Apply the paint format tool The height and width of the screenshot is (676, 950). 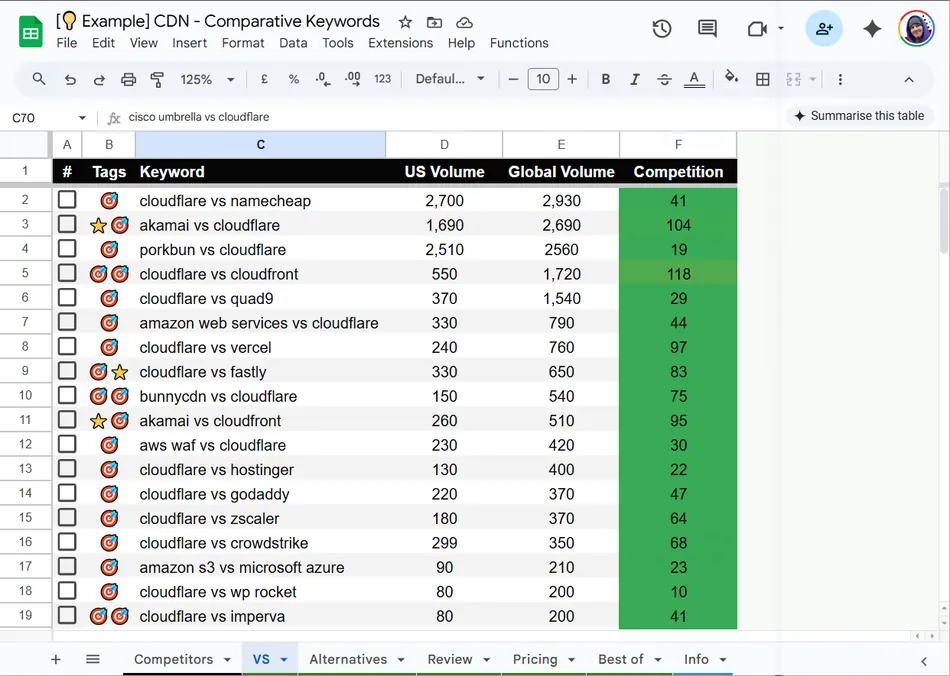(156, 79)
